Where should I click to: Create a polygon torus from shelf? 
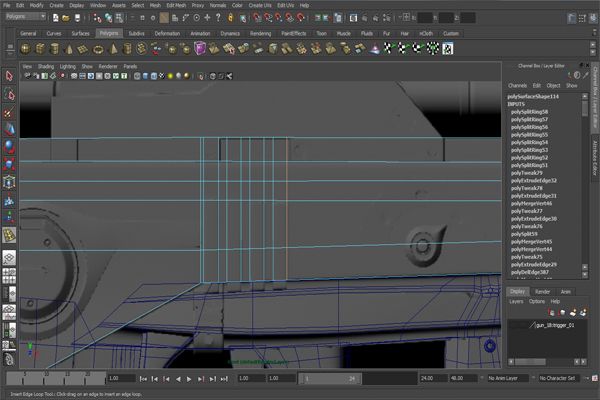point(98,49)
